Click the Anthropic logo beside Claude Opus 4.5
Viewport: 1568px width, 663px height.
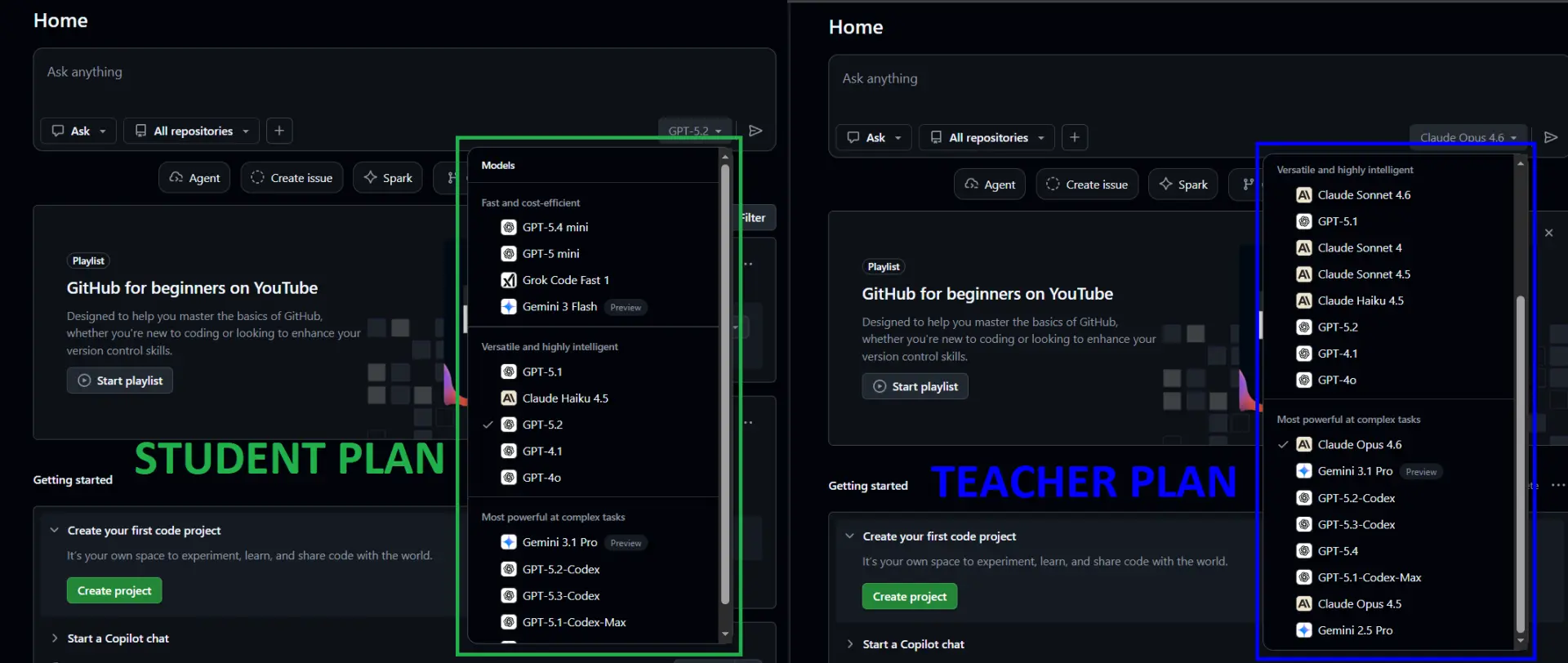[x=1304, y=604]
